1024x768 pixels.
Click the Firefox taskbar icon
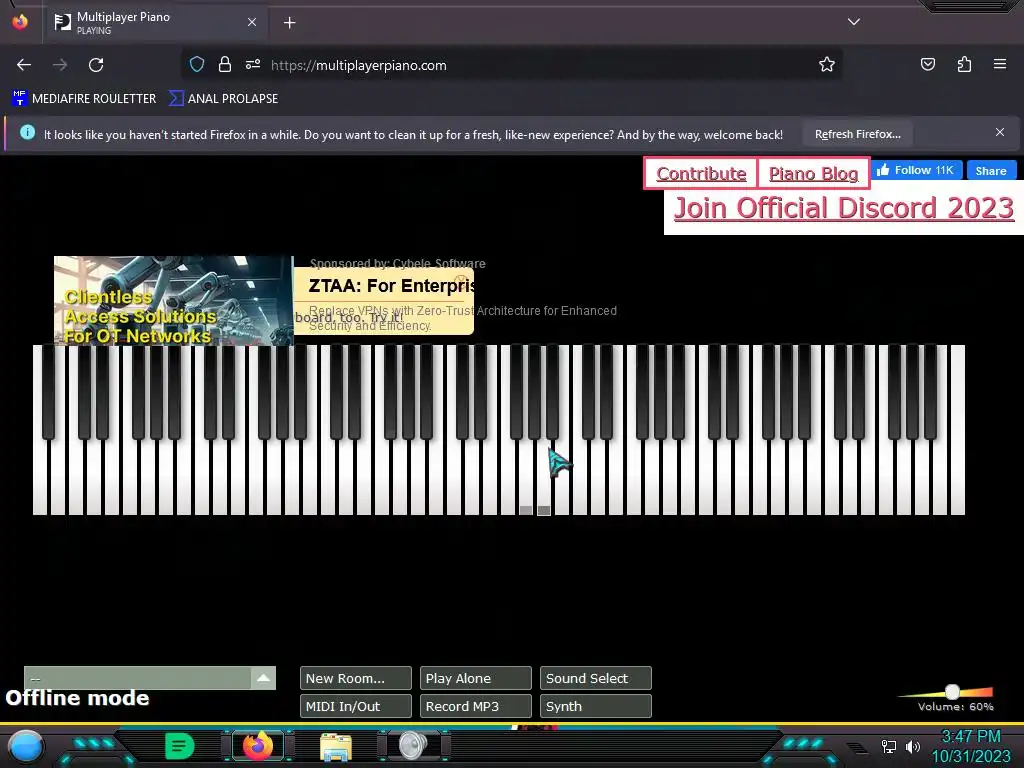[257, 746]
